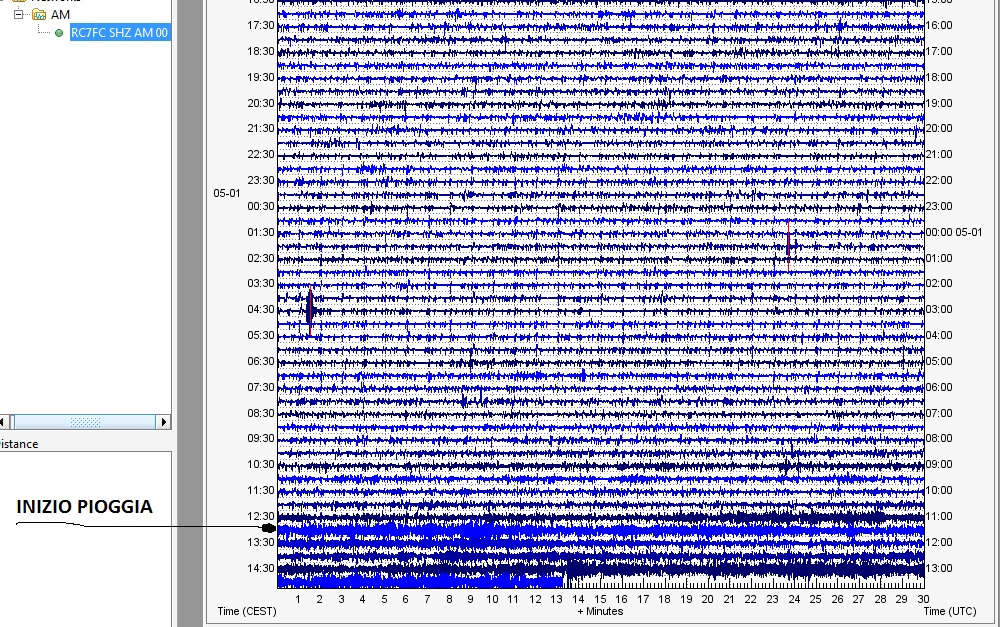1000x627 pixels.
Task: Click the 05:30 CEST time label
Action: point(261,335)
